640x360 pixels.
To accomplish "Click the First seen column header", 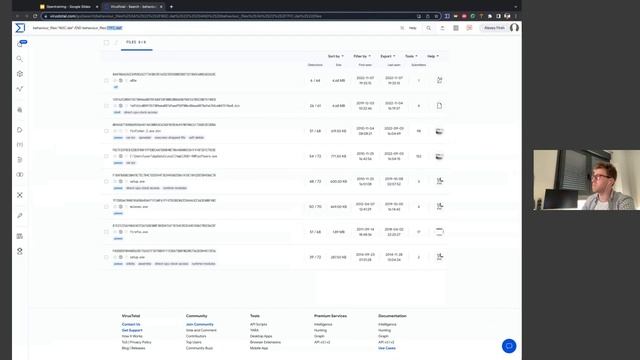I will point(365,65).
